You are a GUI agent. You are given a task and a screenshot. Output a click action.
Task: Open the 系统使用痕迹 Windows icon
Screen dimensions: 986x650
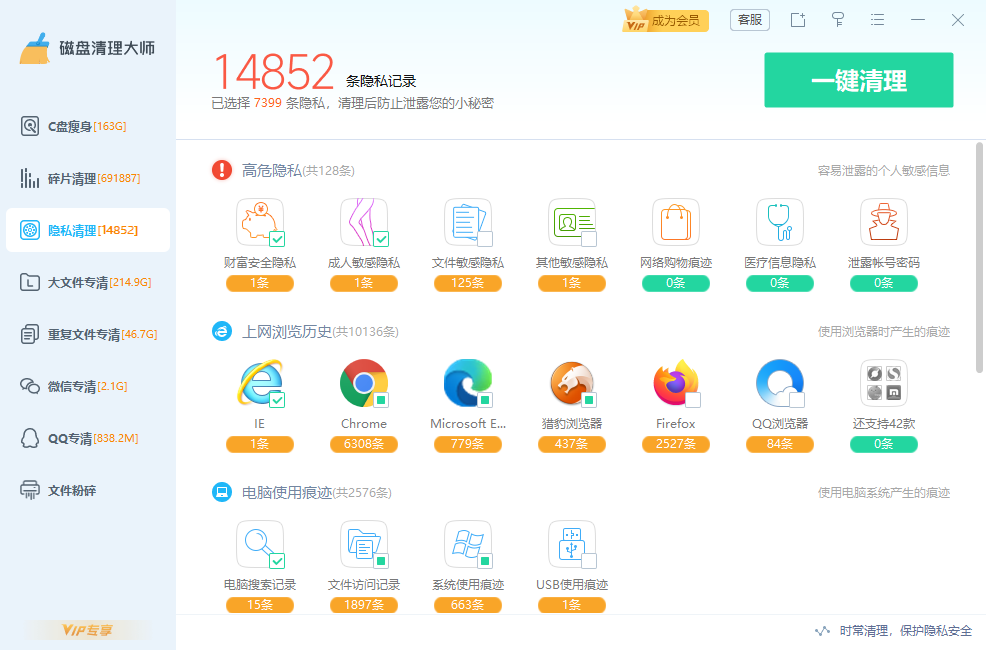click(x=467, y=545)
